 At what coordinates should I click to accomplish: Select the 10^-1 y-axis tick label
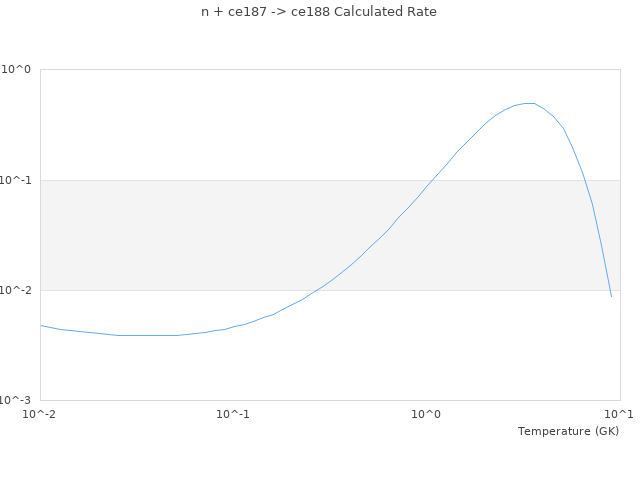[x=16, y=180]
